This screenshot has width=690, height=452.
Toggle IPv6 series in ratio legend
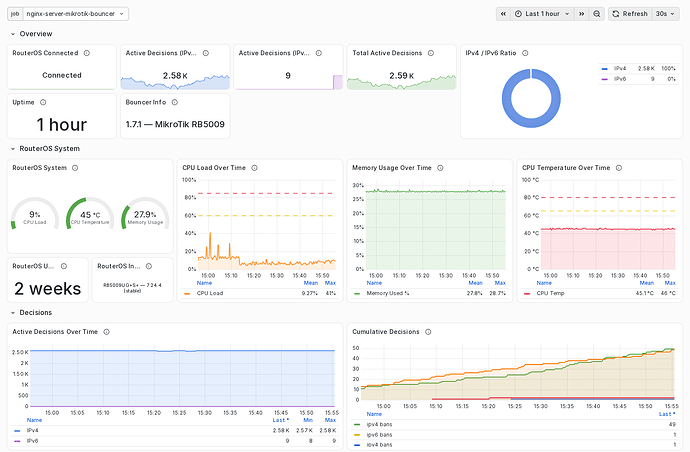coord(620,79)
